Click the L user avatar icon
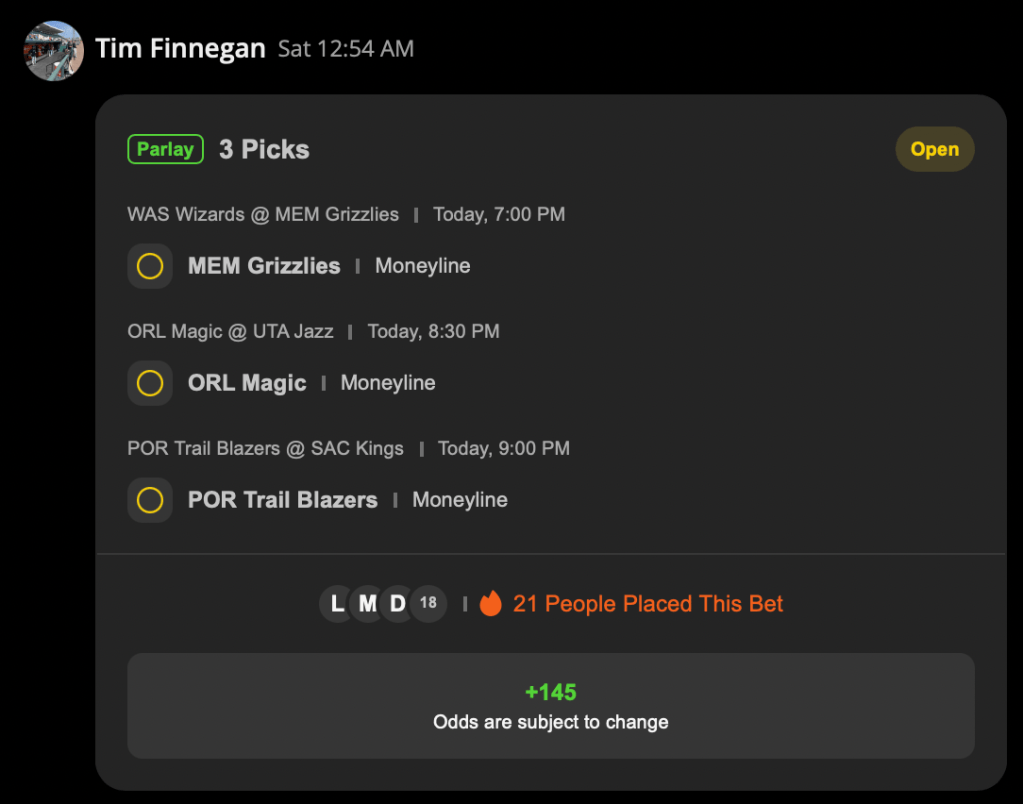 click(x=337, y=604)
